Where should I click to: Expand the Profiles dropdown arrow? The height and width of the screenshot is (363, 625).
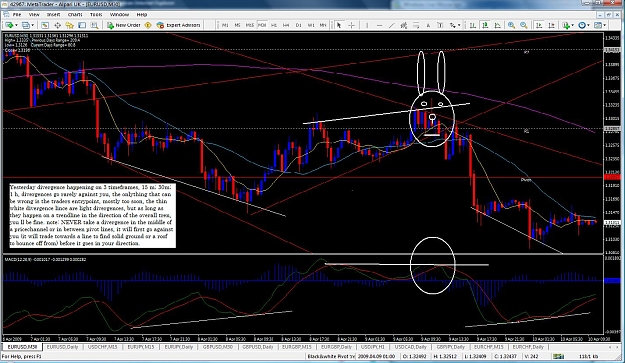point(33,25)
